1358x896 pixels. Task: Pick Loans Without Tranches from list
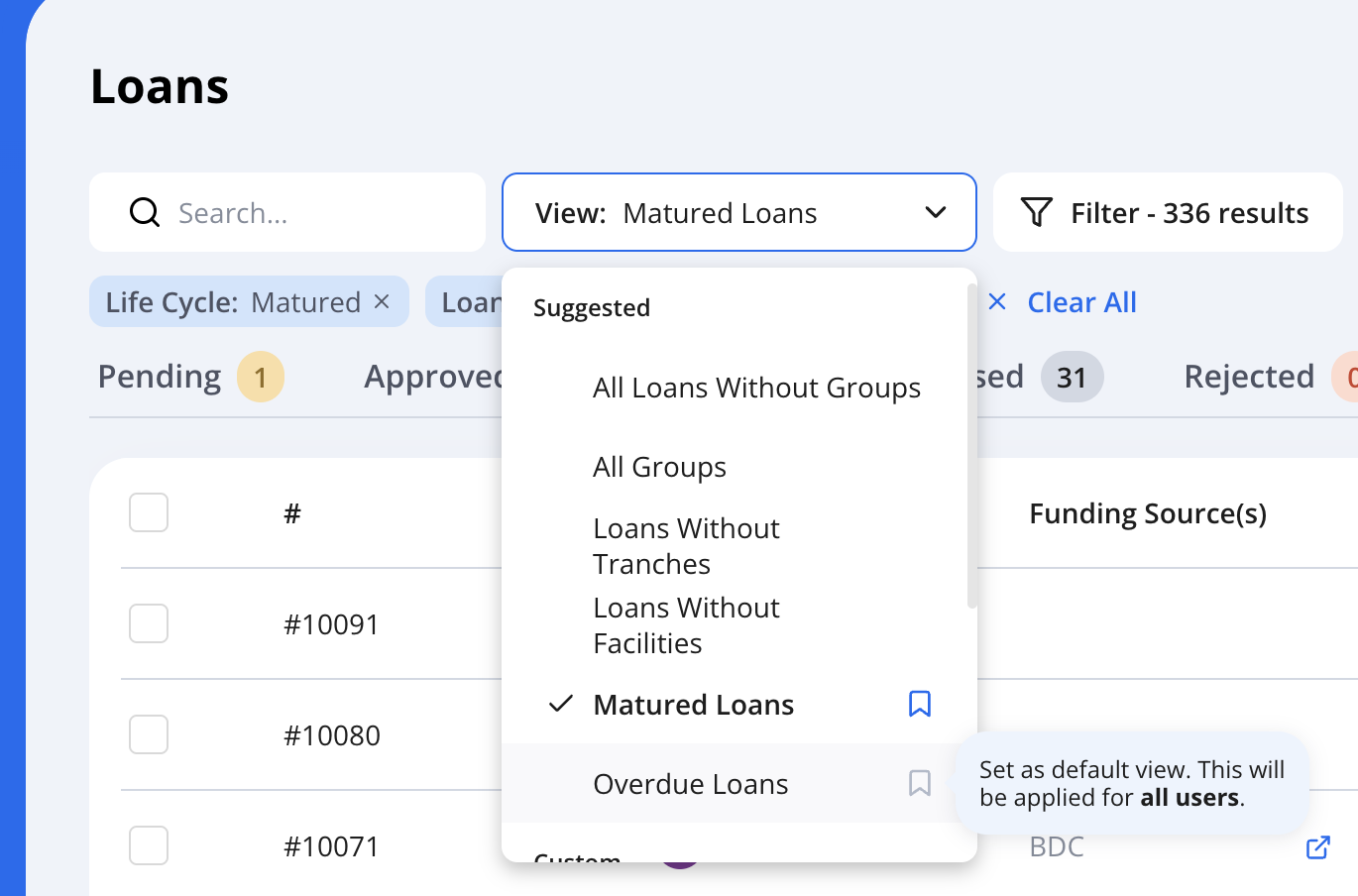[686, 546]
